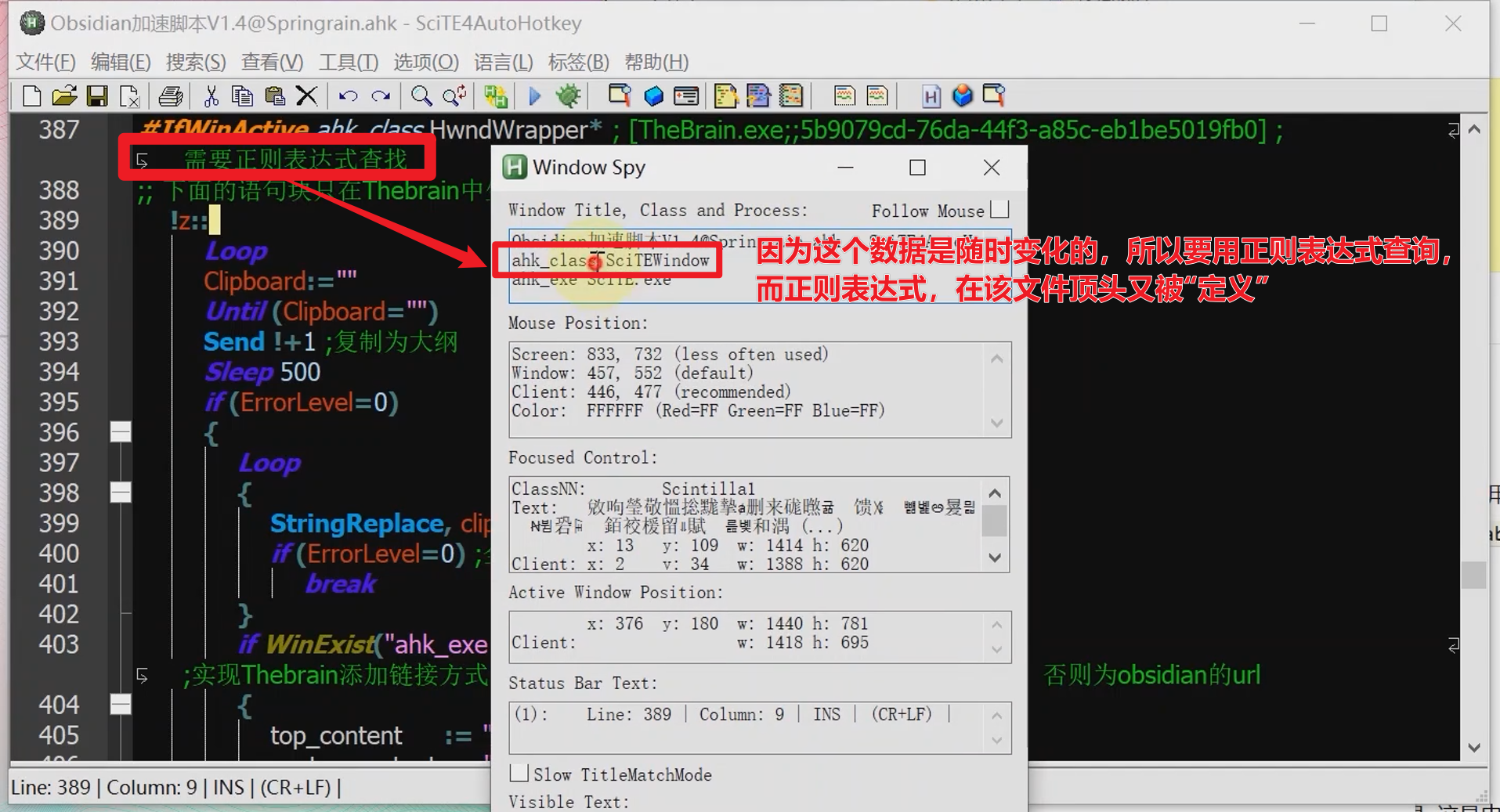Viewport: 1500px width, 812px height.
Task: Undo the last edit
Action: coord(348,96)
